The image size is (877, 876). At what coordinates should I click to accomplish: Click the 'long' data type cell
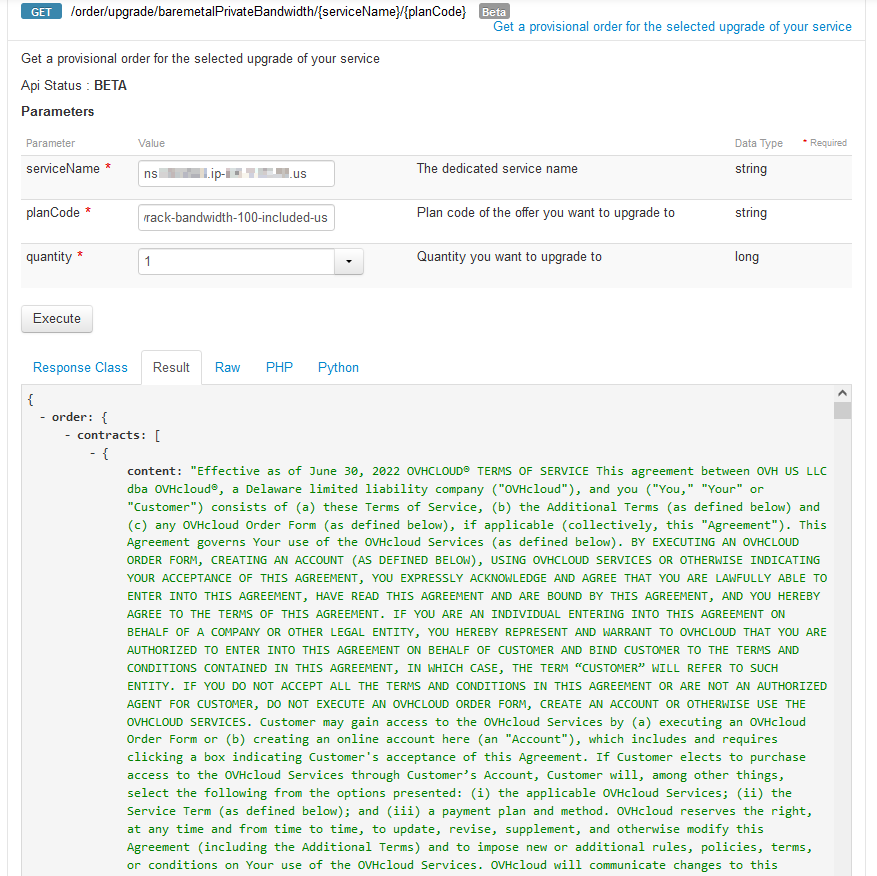(747, 257)
